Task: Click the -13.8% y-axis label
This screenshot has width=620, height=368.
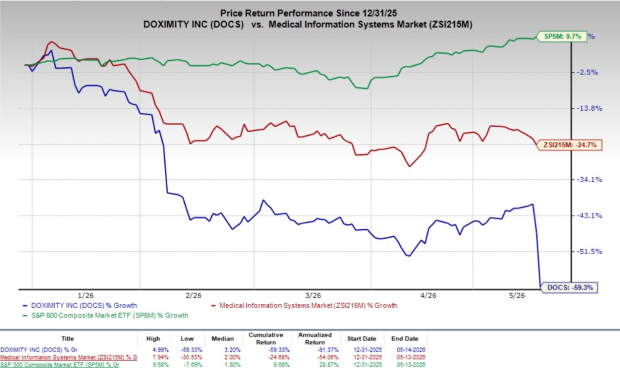Action: [589, 108]
